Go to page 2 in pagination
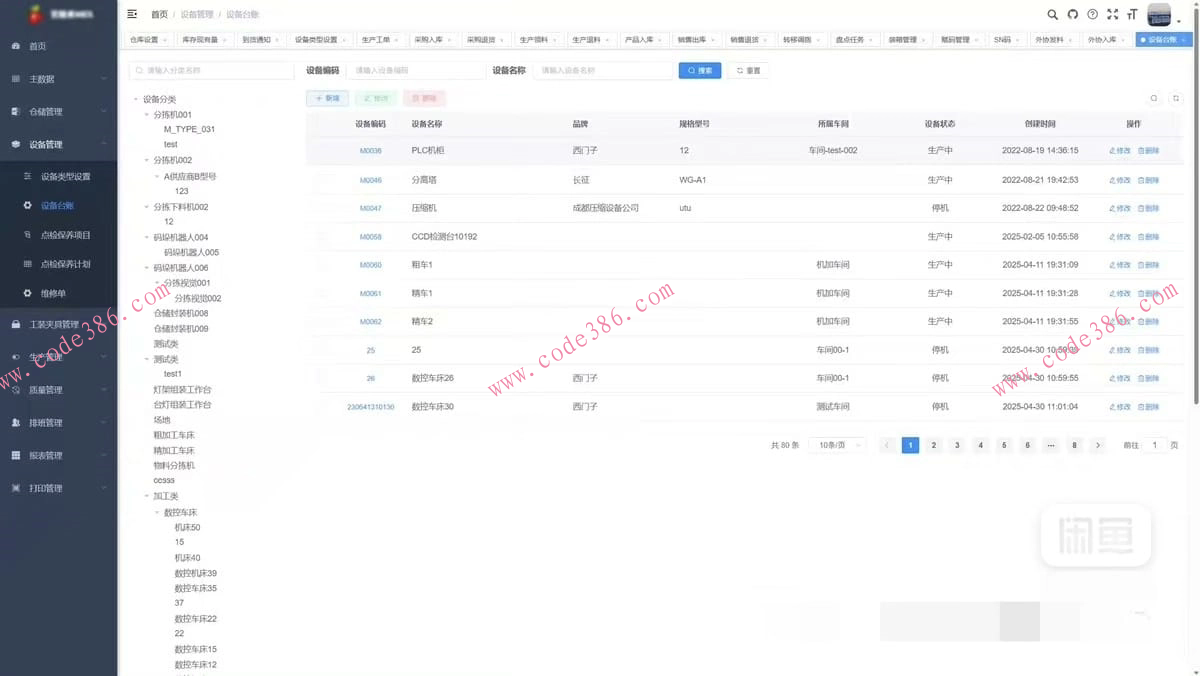Viewport: 1200px width, 676px height. point(933,445)
